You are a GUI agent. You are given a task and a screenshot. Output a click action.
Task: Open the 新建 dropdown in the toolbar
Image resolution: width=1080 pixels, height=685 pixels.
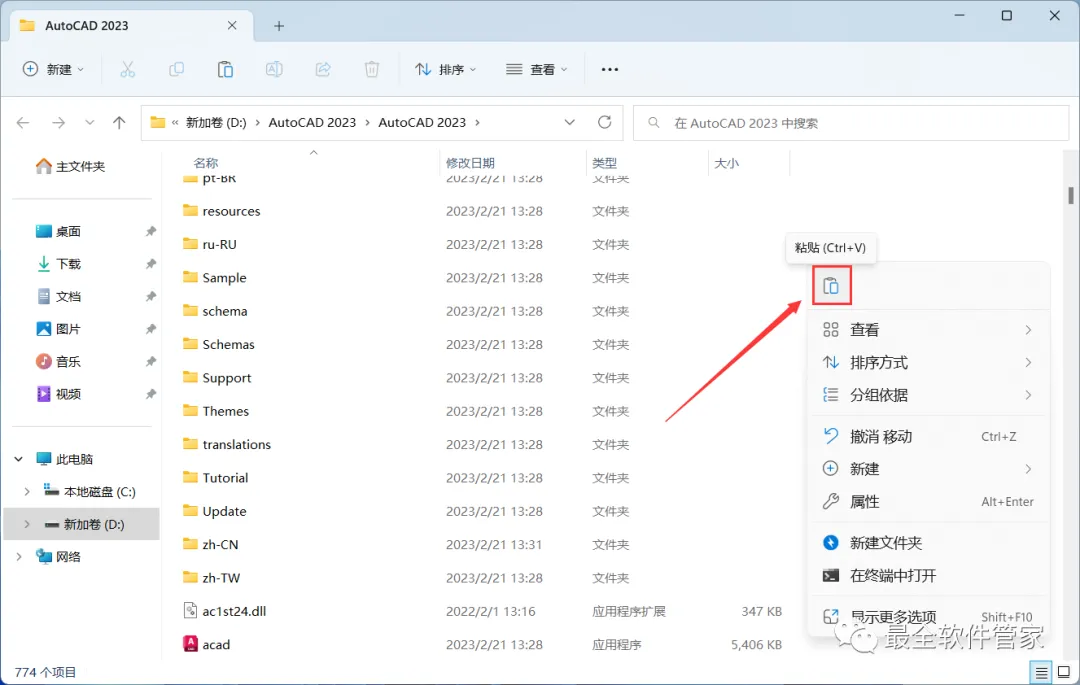click(53, 69)
